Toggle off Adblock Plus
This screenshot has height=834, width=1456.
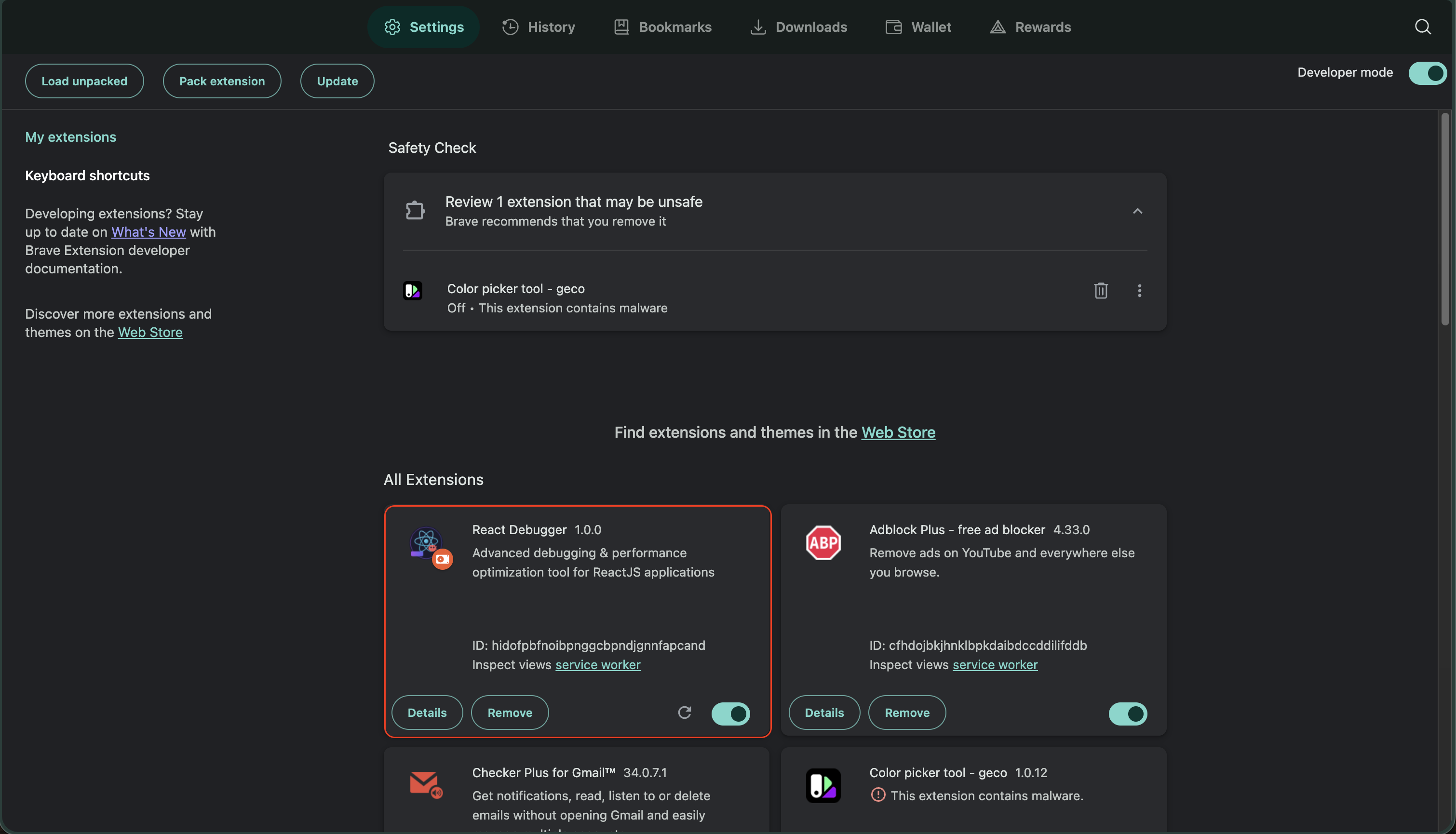click(1127, 713)
